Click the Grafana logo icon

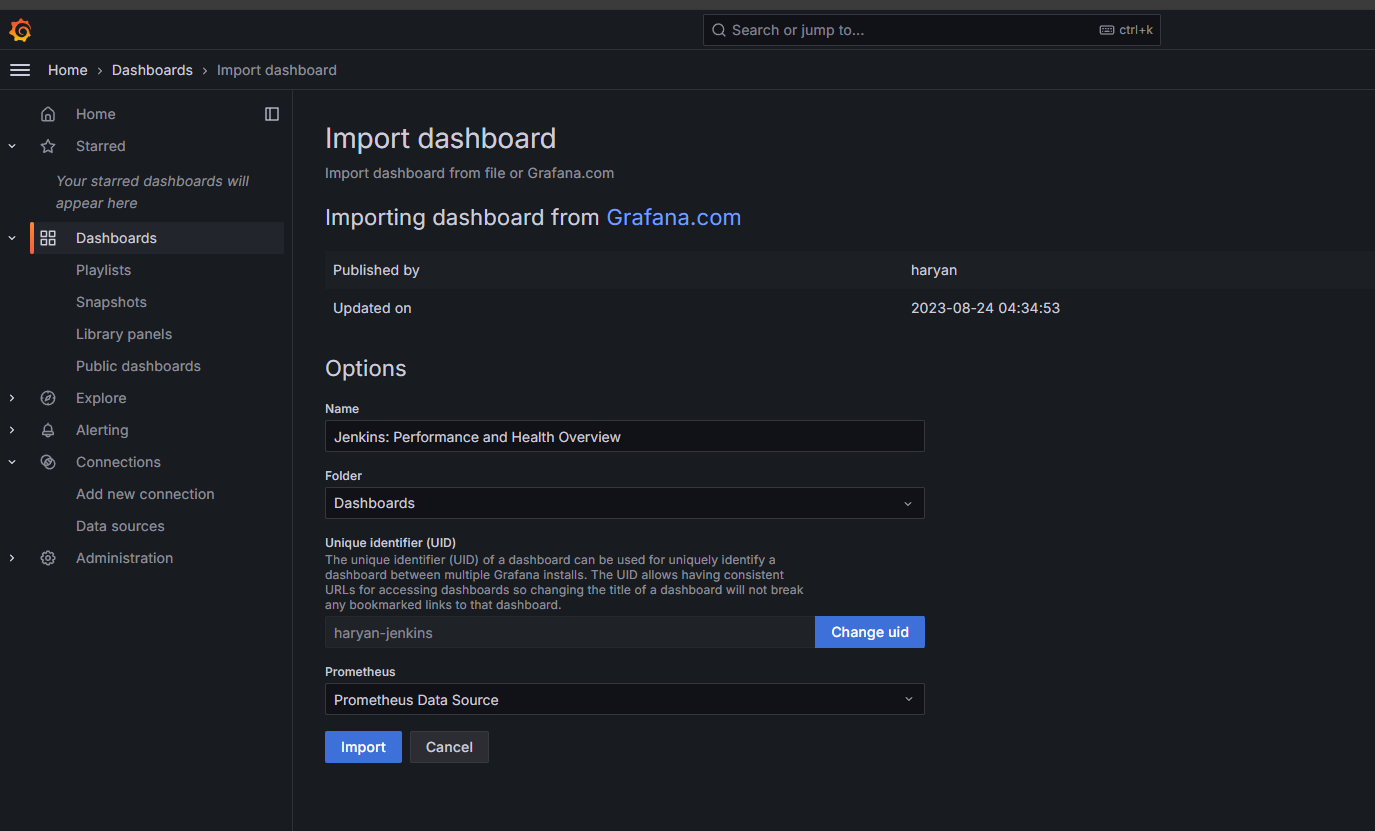point(20,30)
